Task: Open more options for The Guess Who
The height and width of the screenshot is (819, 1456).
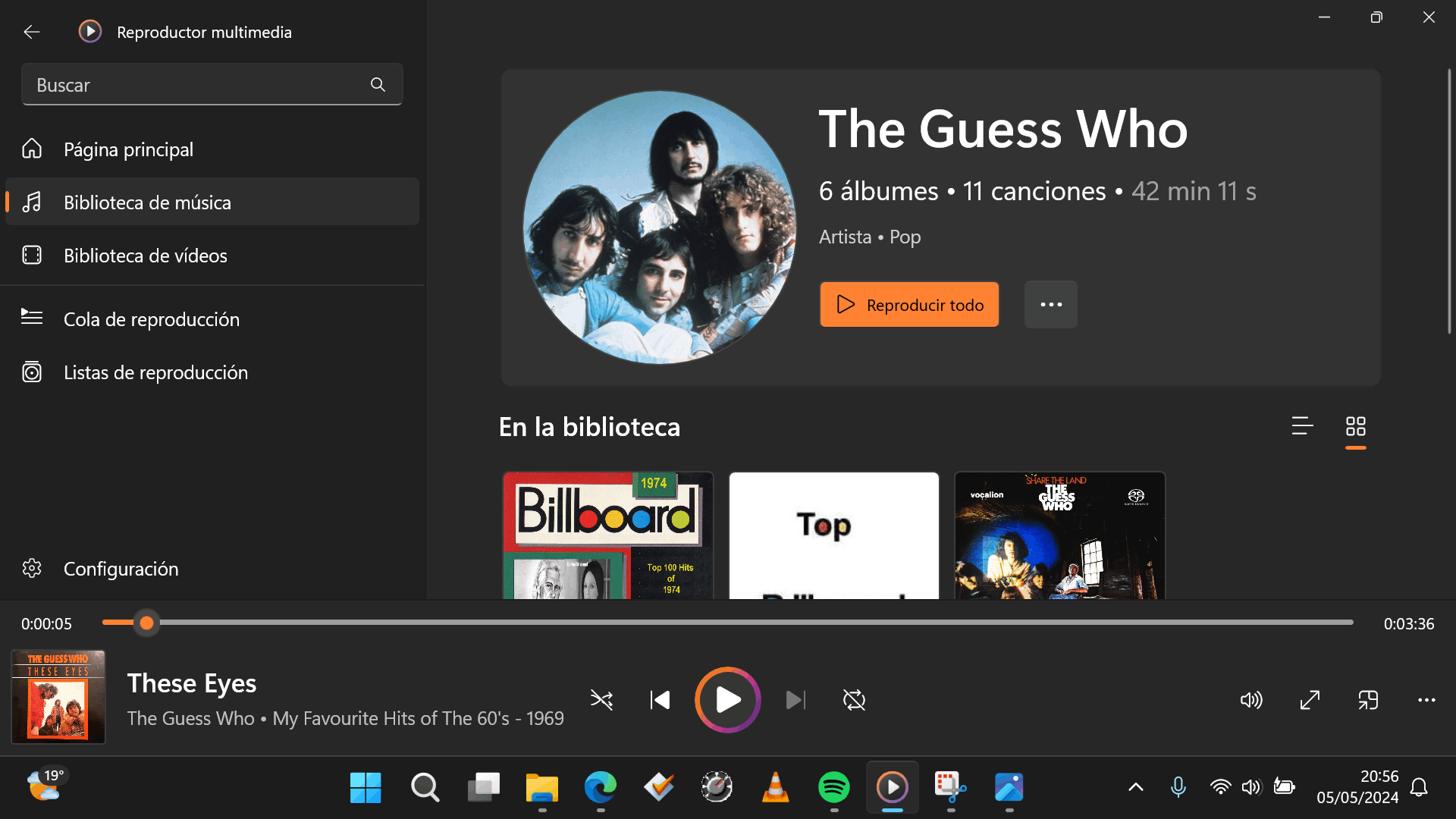Action: (x=1051, y=305)
